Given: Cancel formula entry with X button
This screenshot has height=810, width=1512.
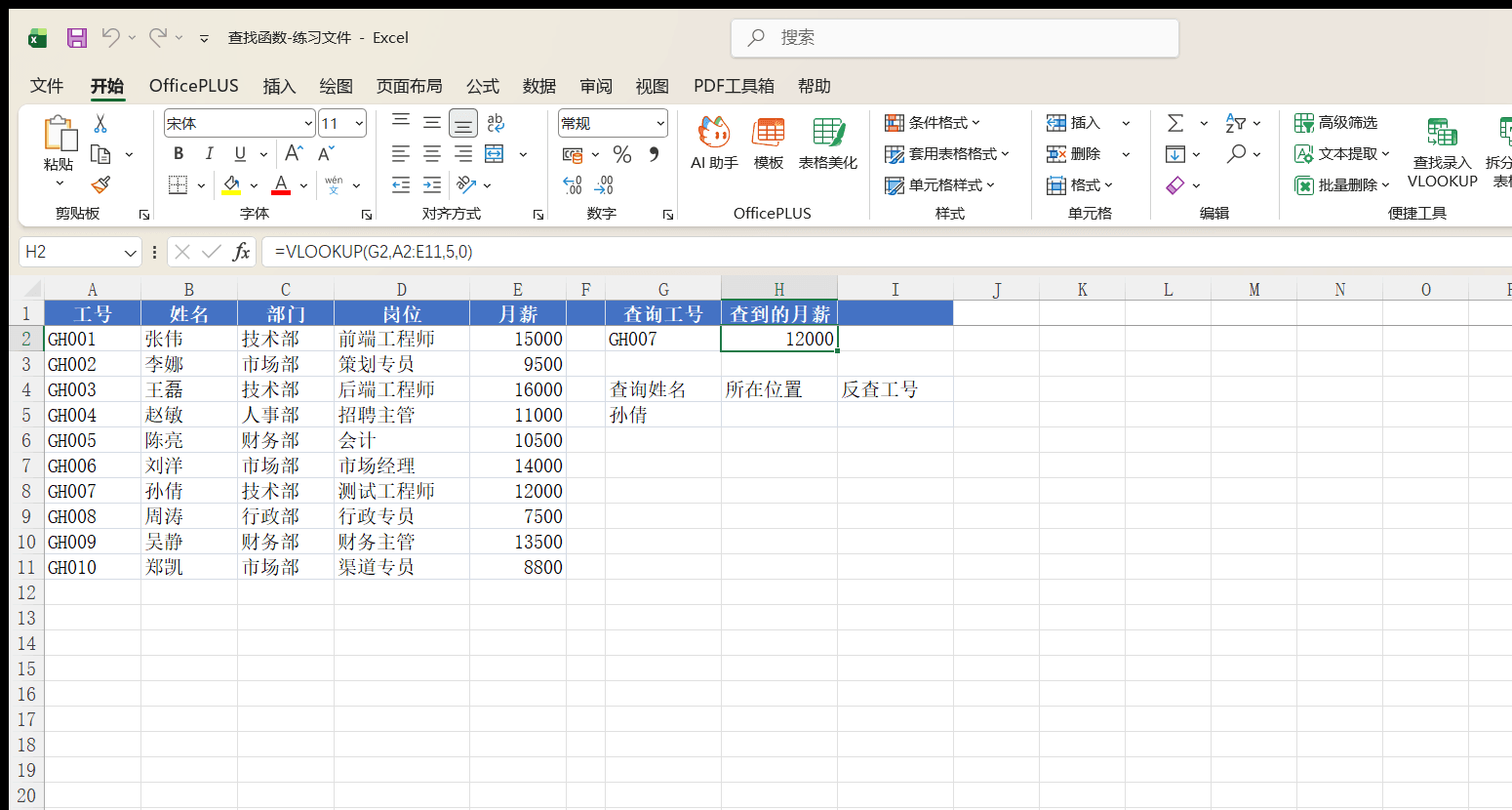Looking at the screenshot, I should (x=182, y=252).
